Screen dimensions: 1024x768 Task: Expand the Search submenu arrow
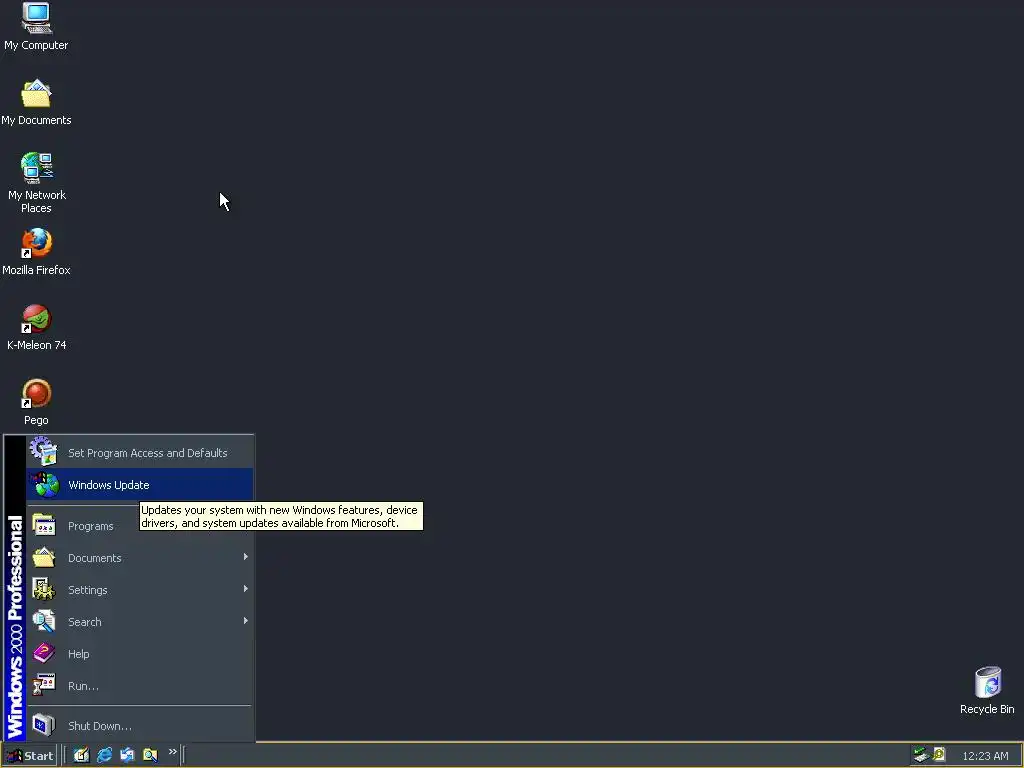coord(246,621)
